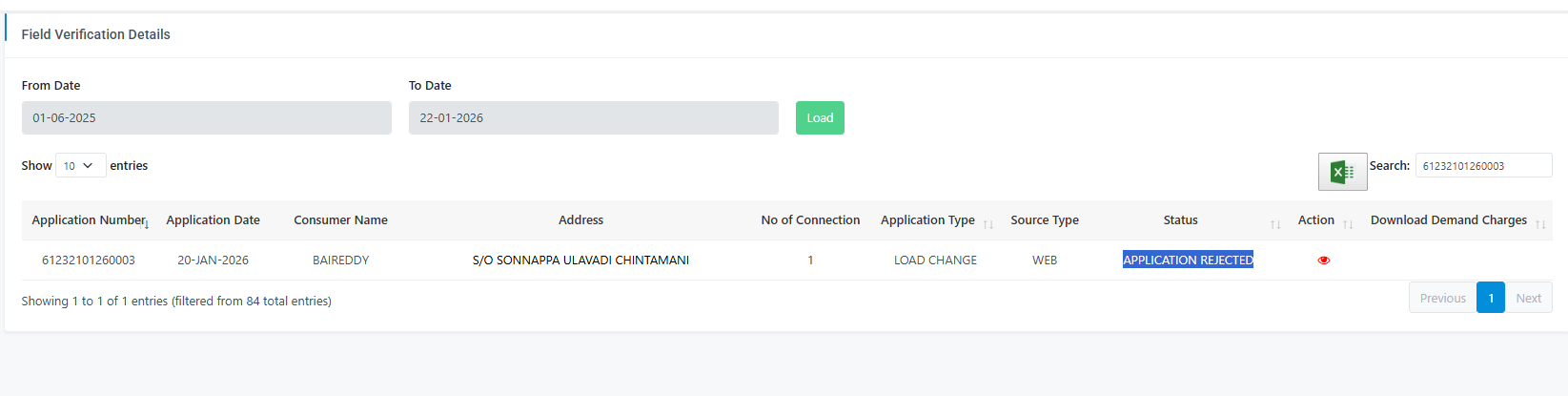This screenshot has height=396, width=1568.
Task: Sort by Application Type column arrows
Action: pos(988,224)
